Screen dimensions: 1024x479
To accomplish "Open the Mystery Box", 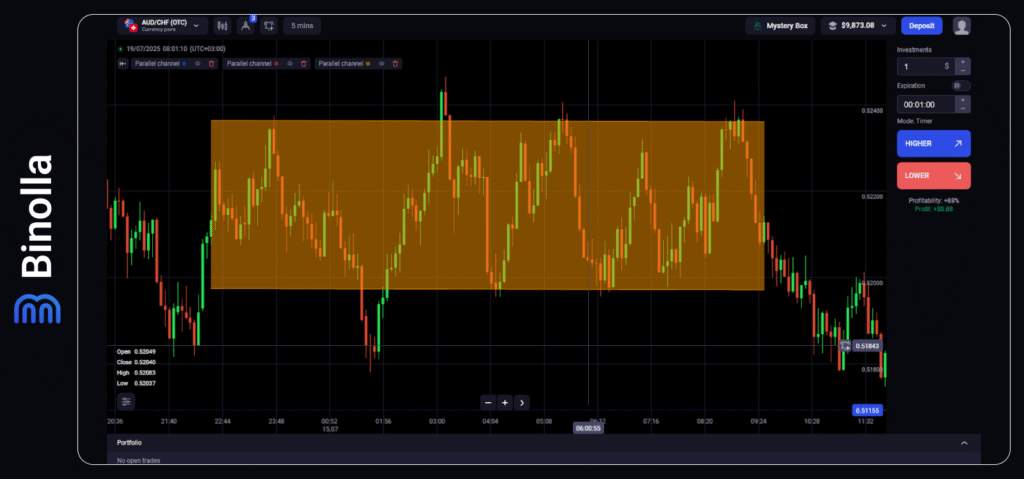I will coord(780,26).
